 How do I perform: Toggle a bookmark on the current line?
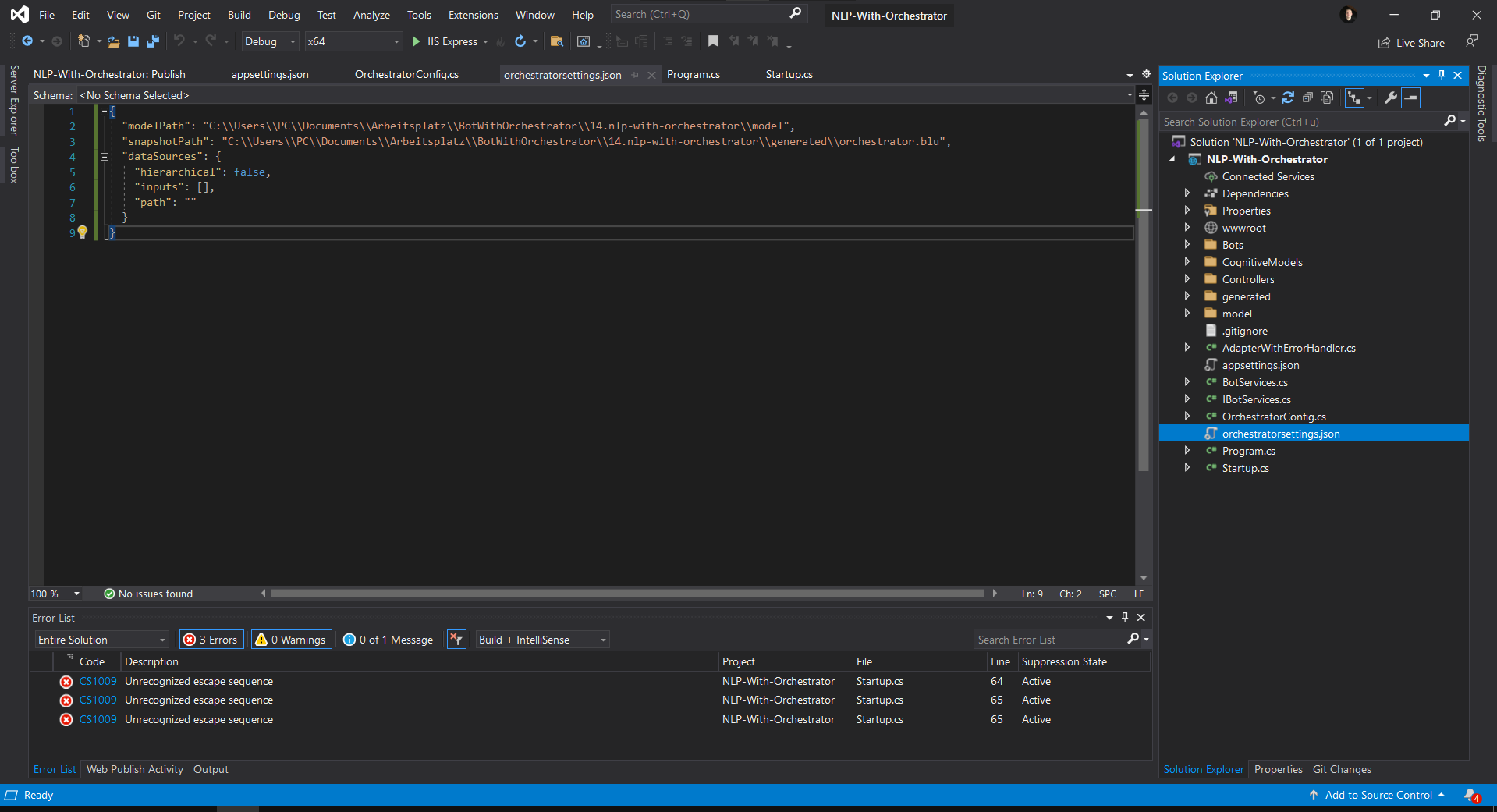[712, 41]
